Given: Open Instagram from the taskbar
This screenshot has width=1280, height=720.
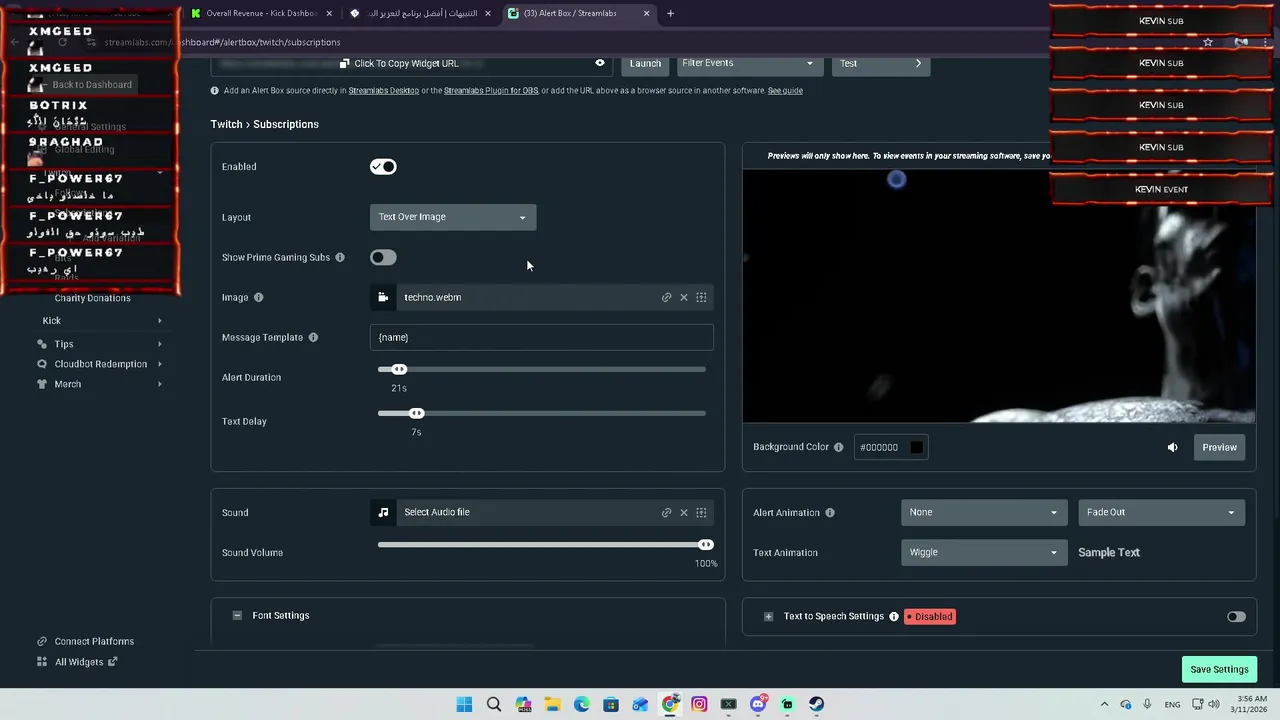Looking at the screenshot, I should [699, 704].
